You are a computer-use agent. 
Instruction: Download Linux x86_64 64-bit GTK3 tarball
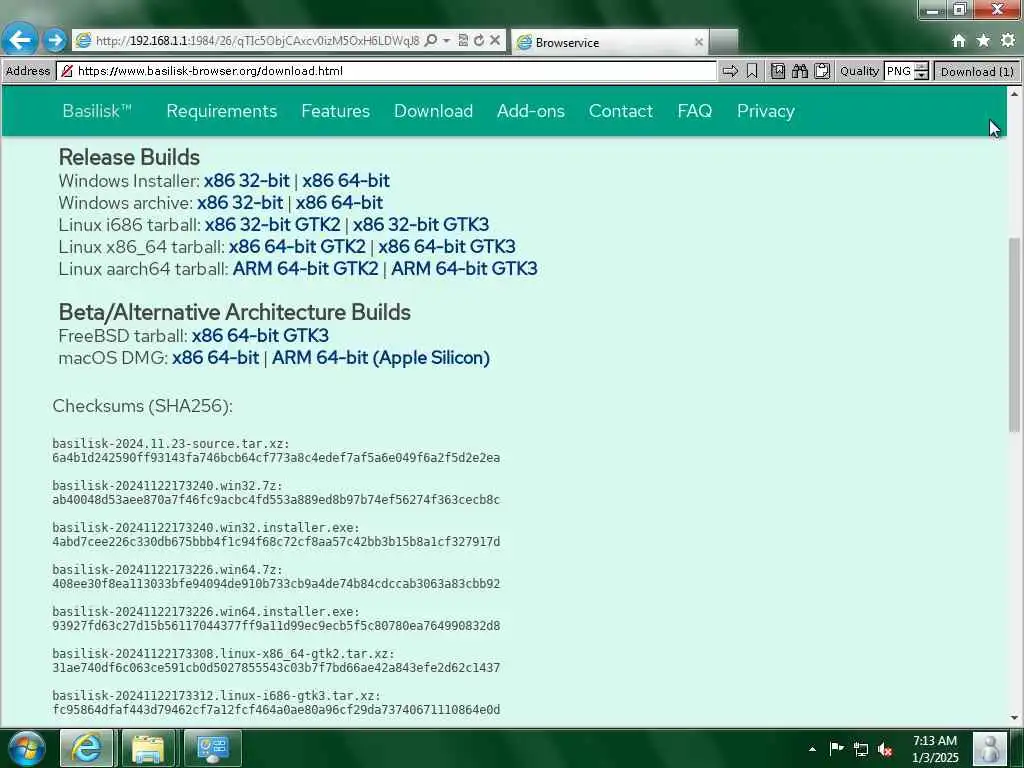click(x=447, y=247)
